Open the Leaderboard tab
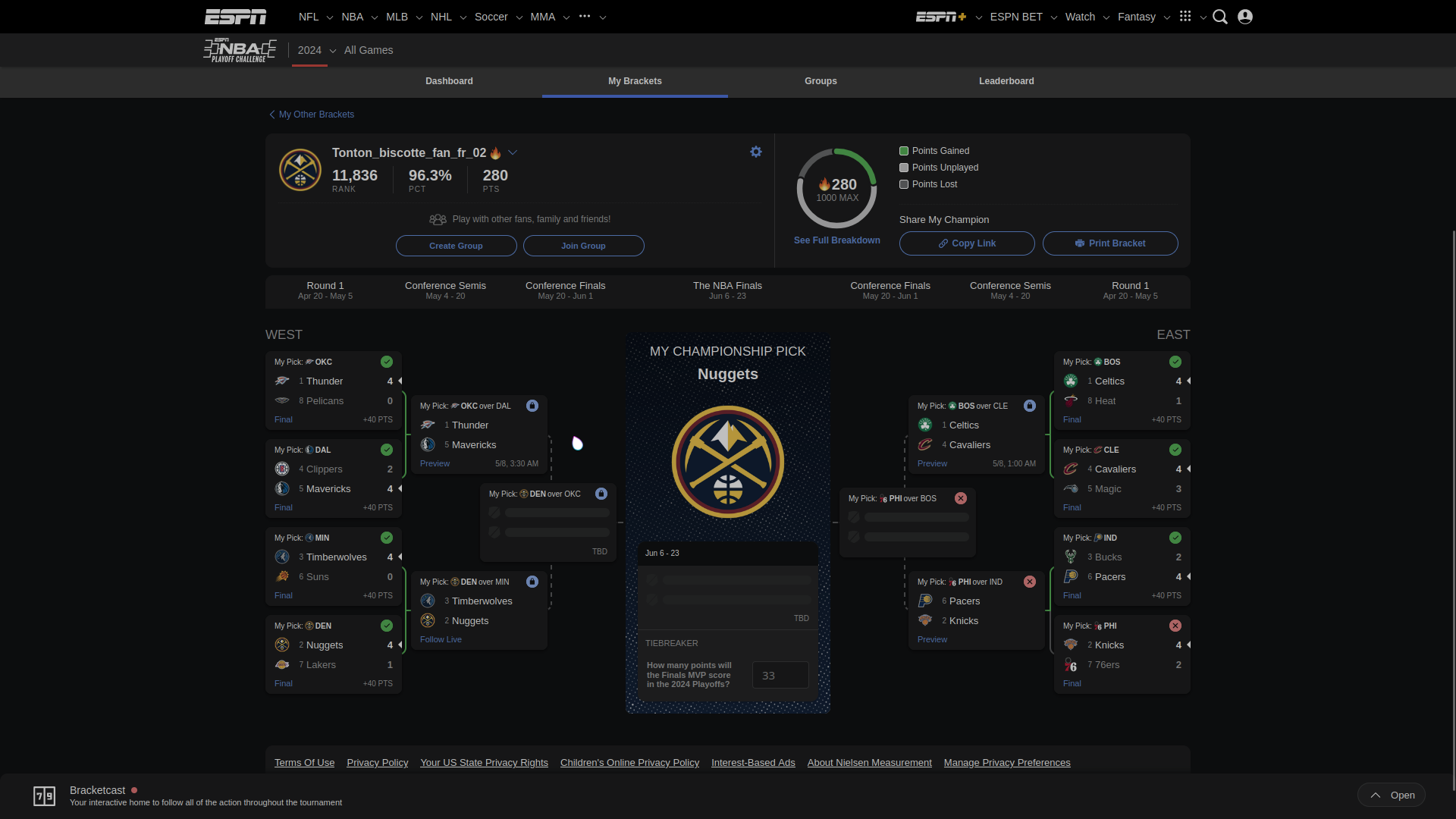Viewport: 1456px width, 819px height. [x=1006, y=81]
